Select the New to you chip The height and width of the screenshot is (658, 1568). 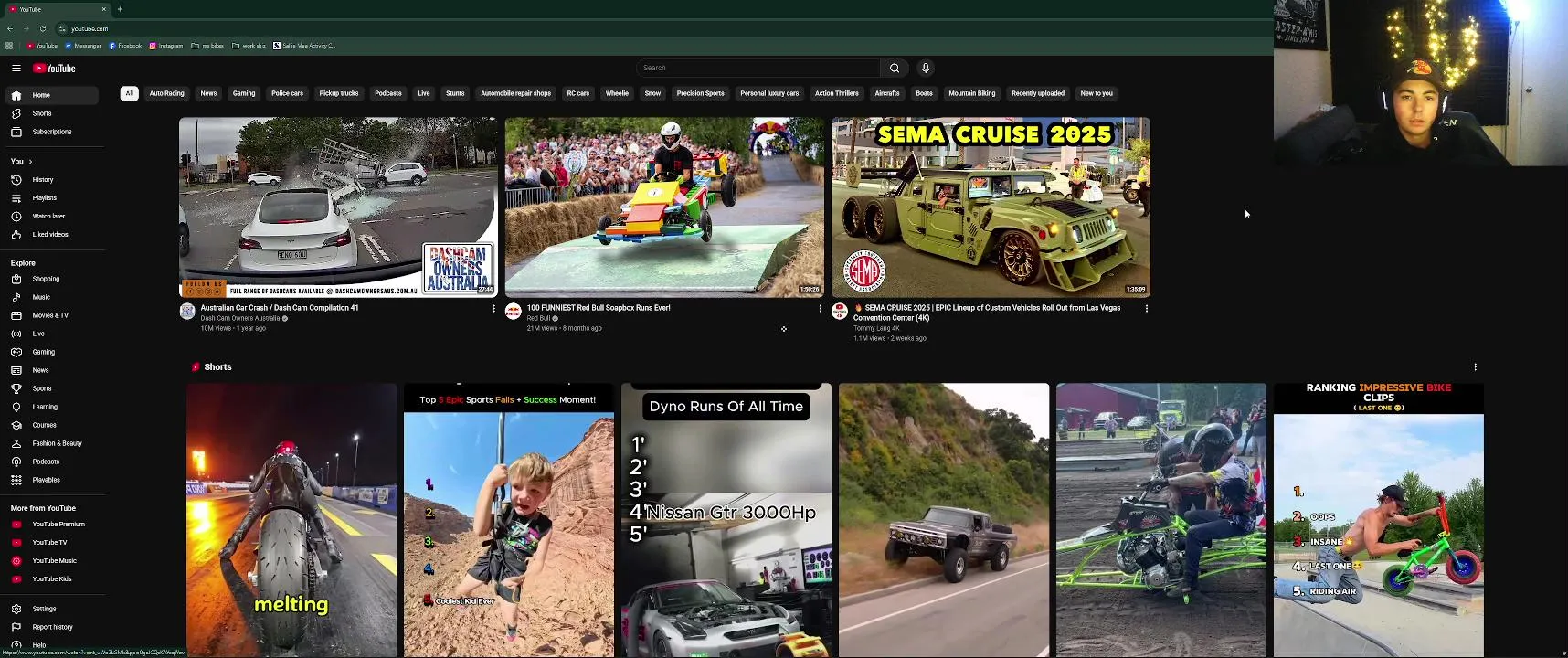pyautogui.click(x=1097, y=93)
